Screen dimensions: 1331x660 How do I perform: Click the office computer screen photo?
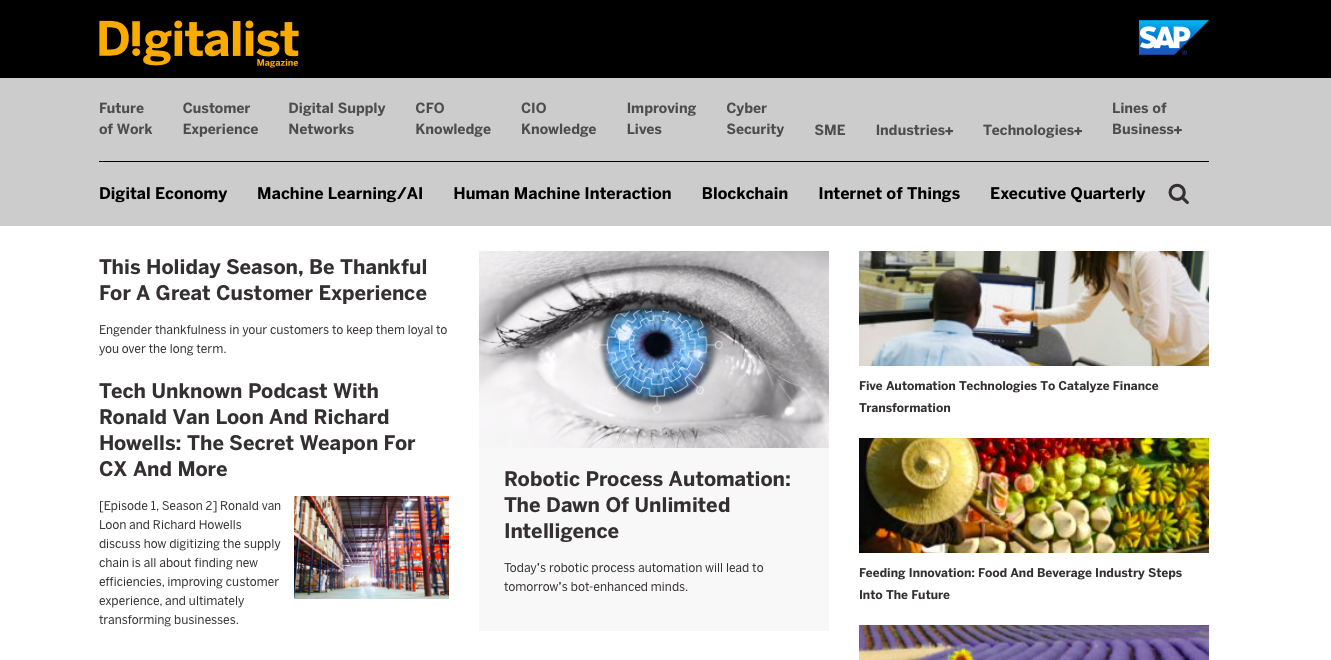coord(1034,308)
